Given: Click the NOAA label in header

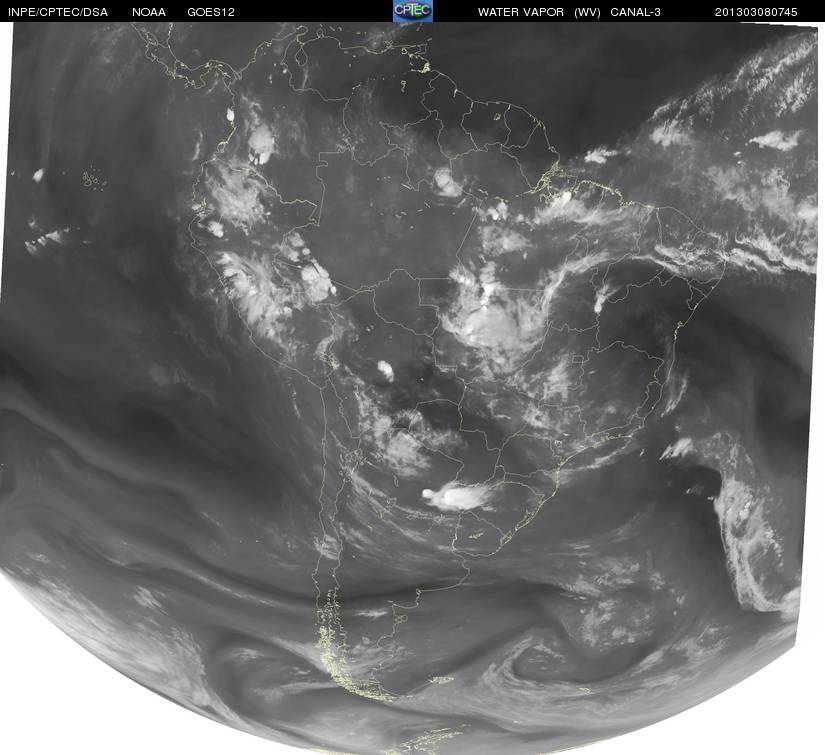Looking at the screenshot, I should point(149,12).
